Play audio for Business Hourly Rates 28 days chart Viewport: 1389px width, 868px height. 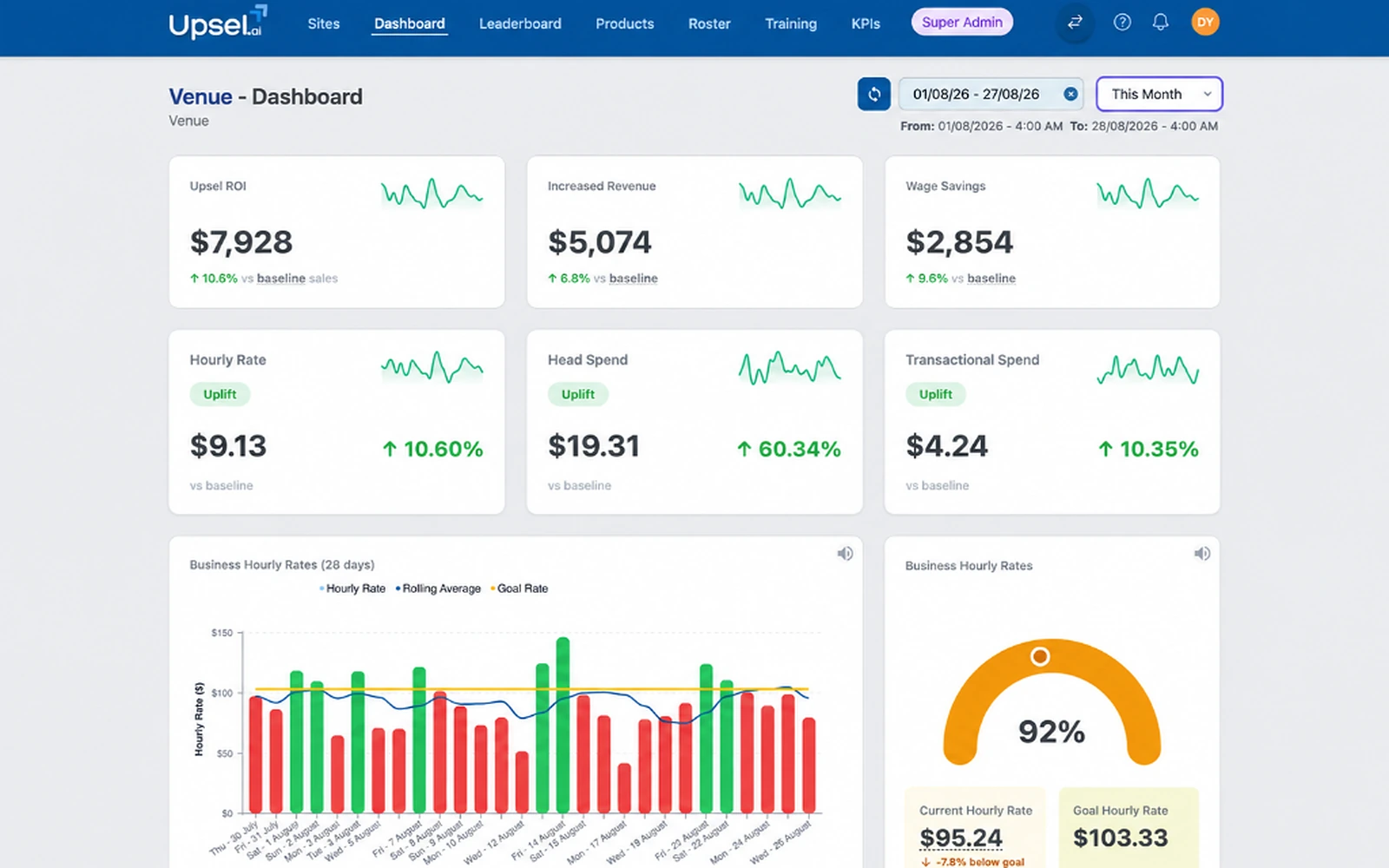[x=845, y=554]
